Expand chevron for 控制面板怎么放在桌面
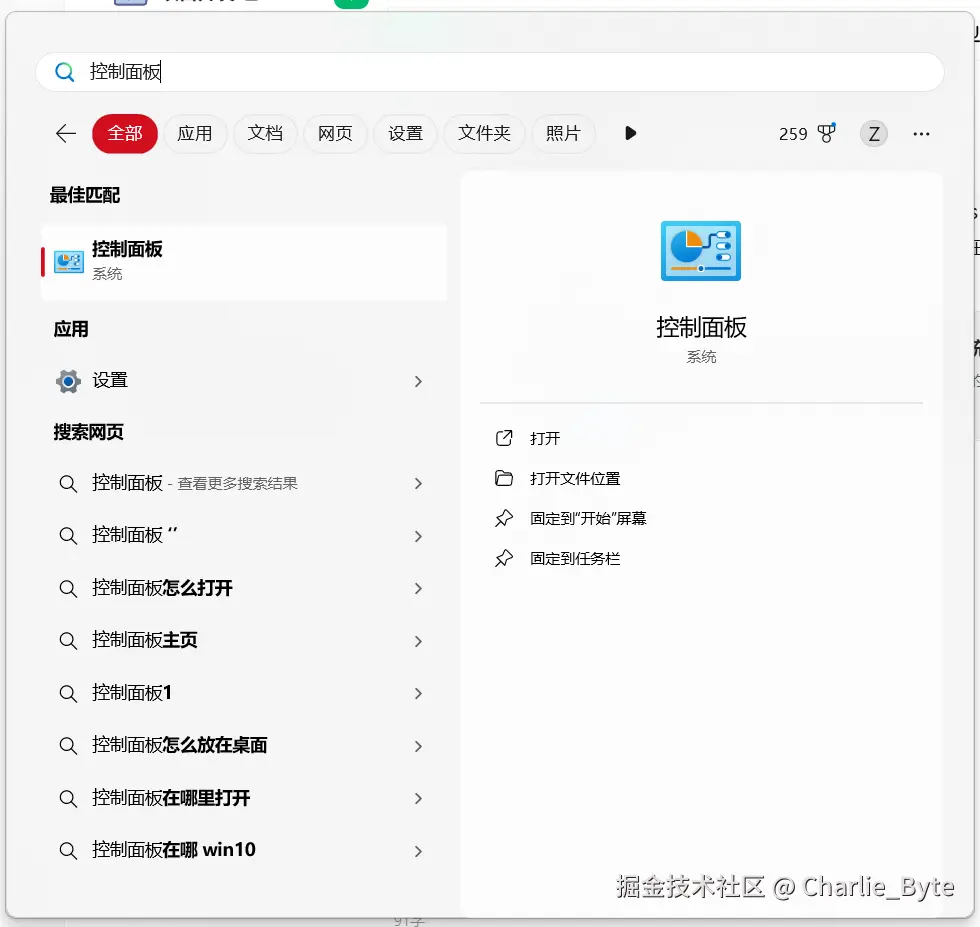The height and width of the screenshot is (927, 980). pyautogui.click(x=418, y=746)
